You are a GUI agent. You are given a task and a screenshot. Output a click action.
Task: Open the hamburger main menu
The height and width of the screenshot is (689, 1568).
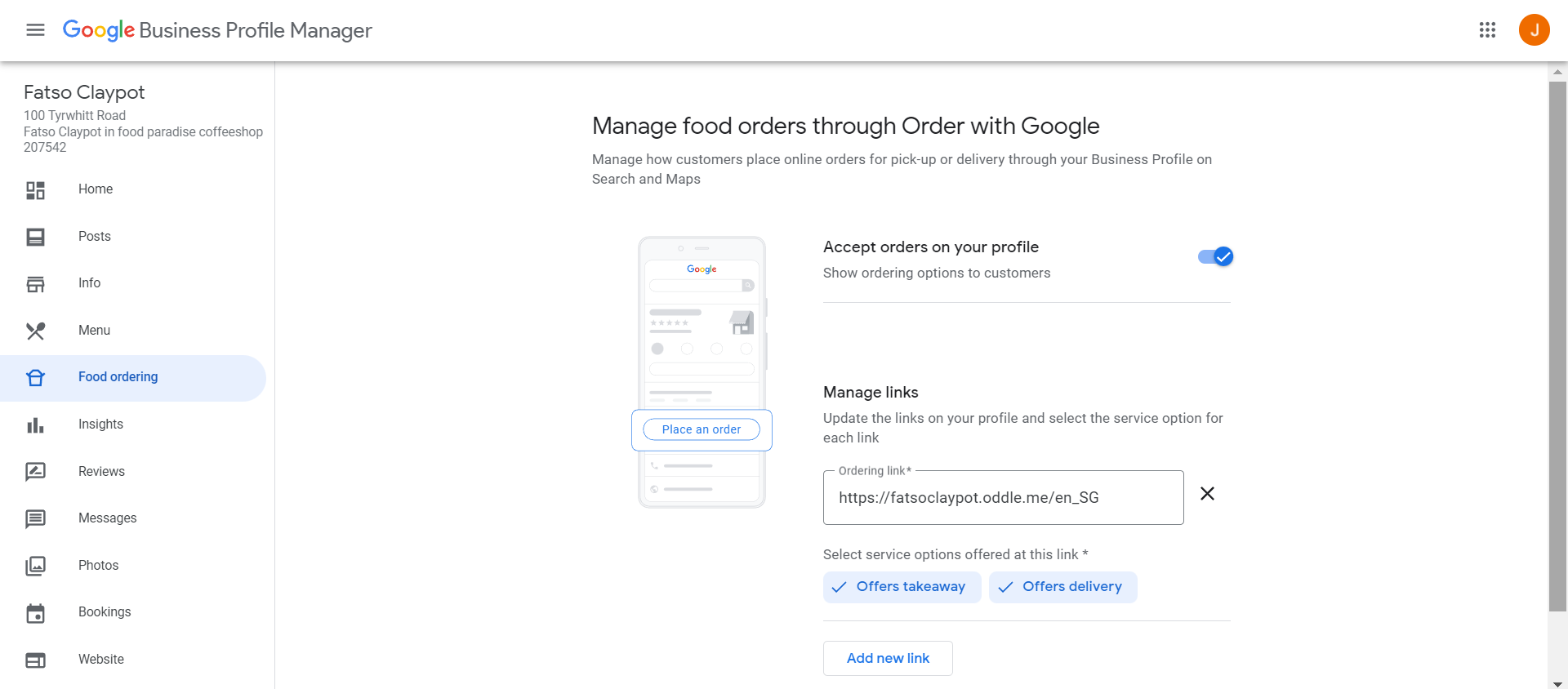(x=35, y=30)
